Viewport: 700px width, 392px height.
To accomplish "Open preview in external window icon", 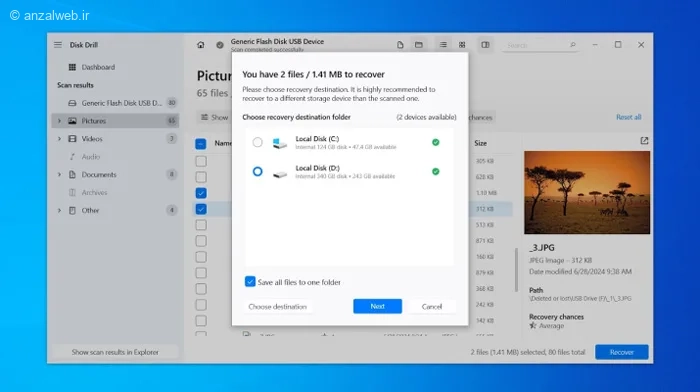I will 644,141.
